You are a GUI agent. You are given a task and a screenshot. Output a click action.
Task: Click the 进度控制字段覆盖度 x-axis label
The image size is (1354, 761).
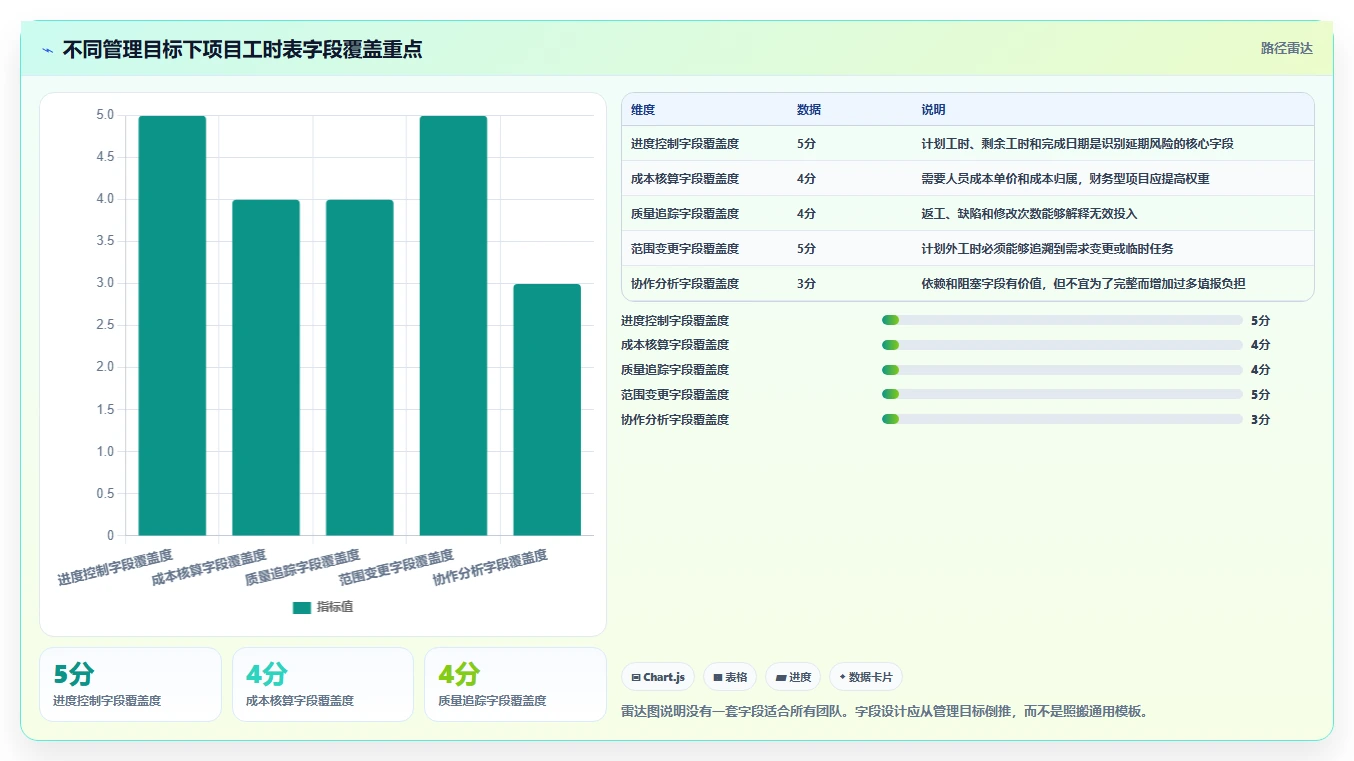pos(115,567)
